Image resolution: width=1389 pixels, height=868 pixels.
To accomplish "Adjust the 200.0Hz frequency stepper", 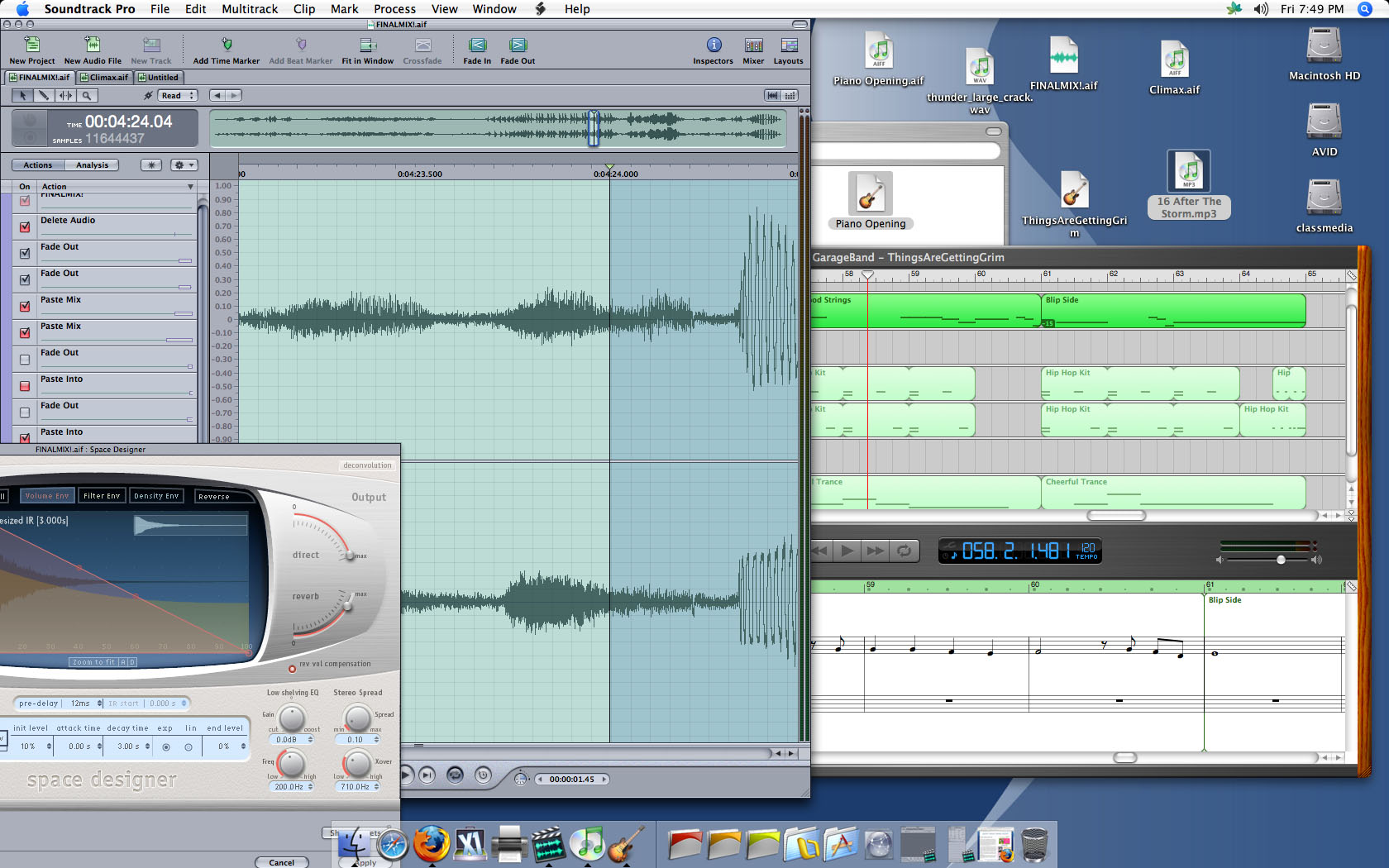I will click(x=310, y=787).
